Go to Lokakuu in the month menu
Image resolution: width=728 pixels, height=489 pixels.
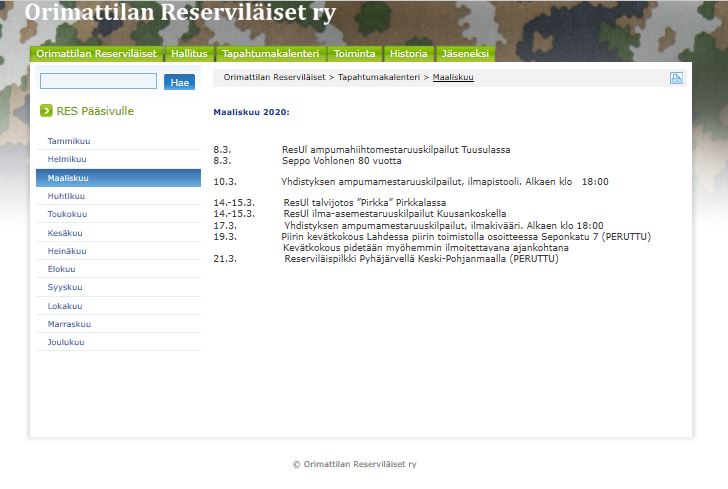point(65,306)
